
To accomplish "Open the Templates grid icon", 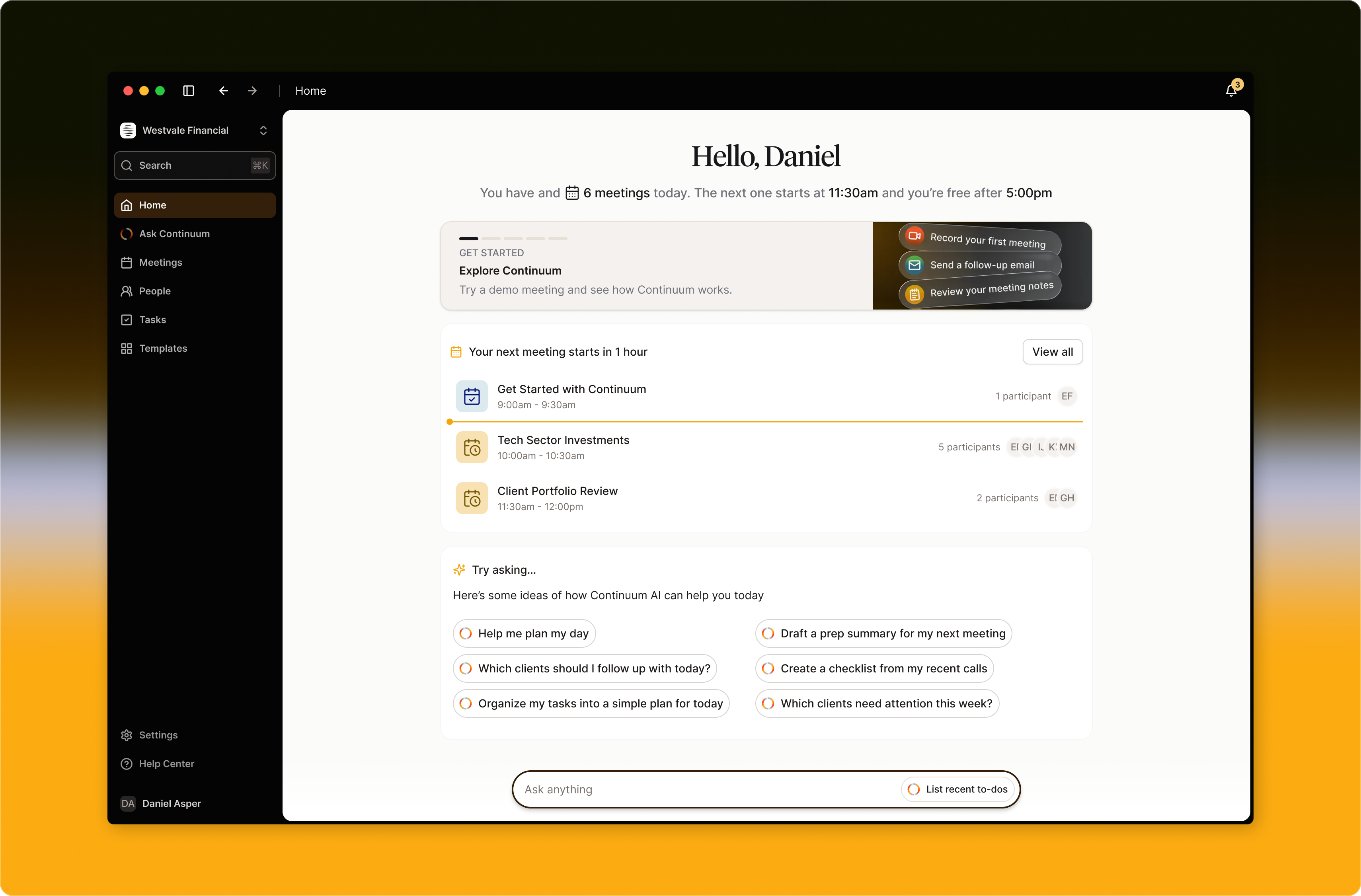I will [127, 348].
